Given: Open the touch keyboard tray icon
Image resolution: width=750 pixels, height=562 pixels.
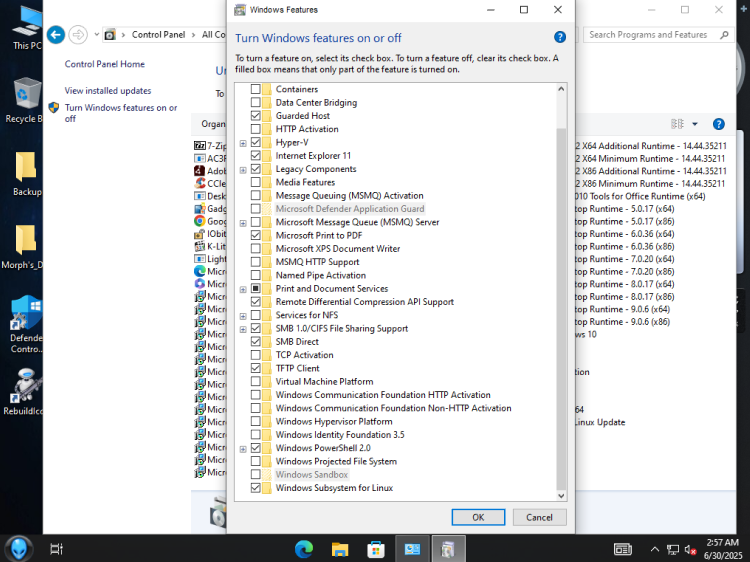Looking at the screenshot, I should pos(623,550).
